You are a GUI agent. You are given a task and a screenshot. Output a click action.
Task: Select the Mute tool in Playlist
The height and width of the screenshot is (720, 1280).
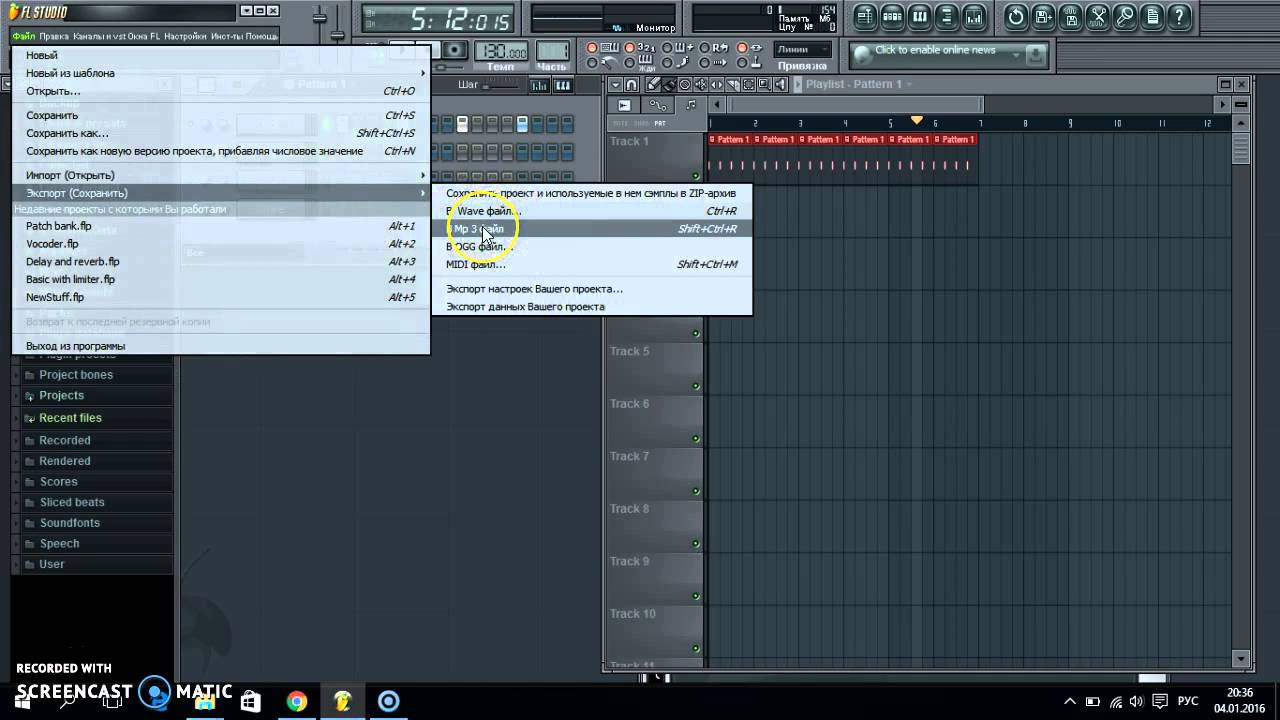pyautogui.click(x=701, y=84)
